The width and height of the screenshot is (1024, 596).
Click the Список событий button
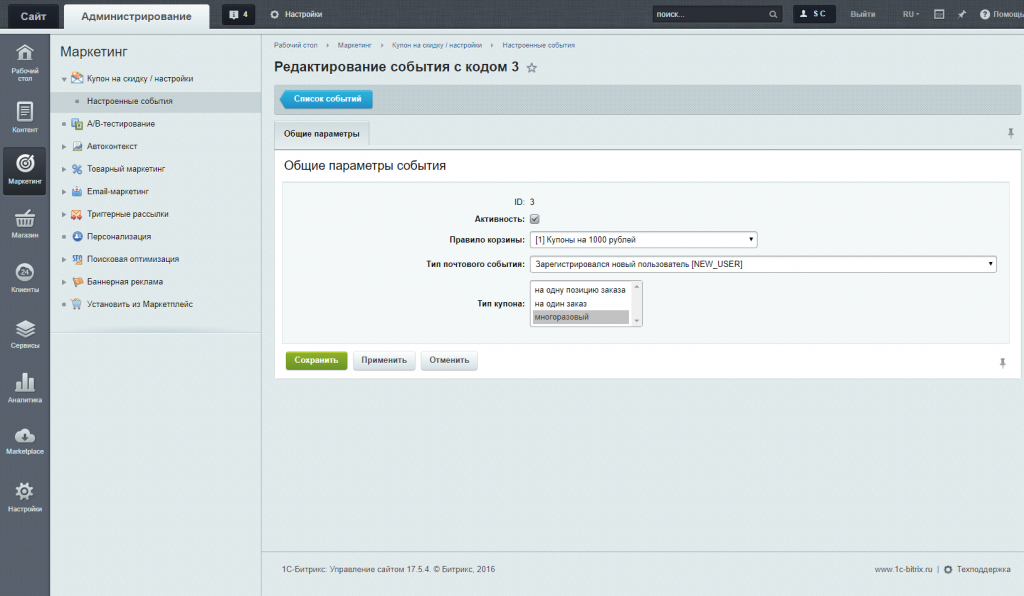tap(326, 99)
